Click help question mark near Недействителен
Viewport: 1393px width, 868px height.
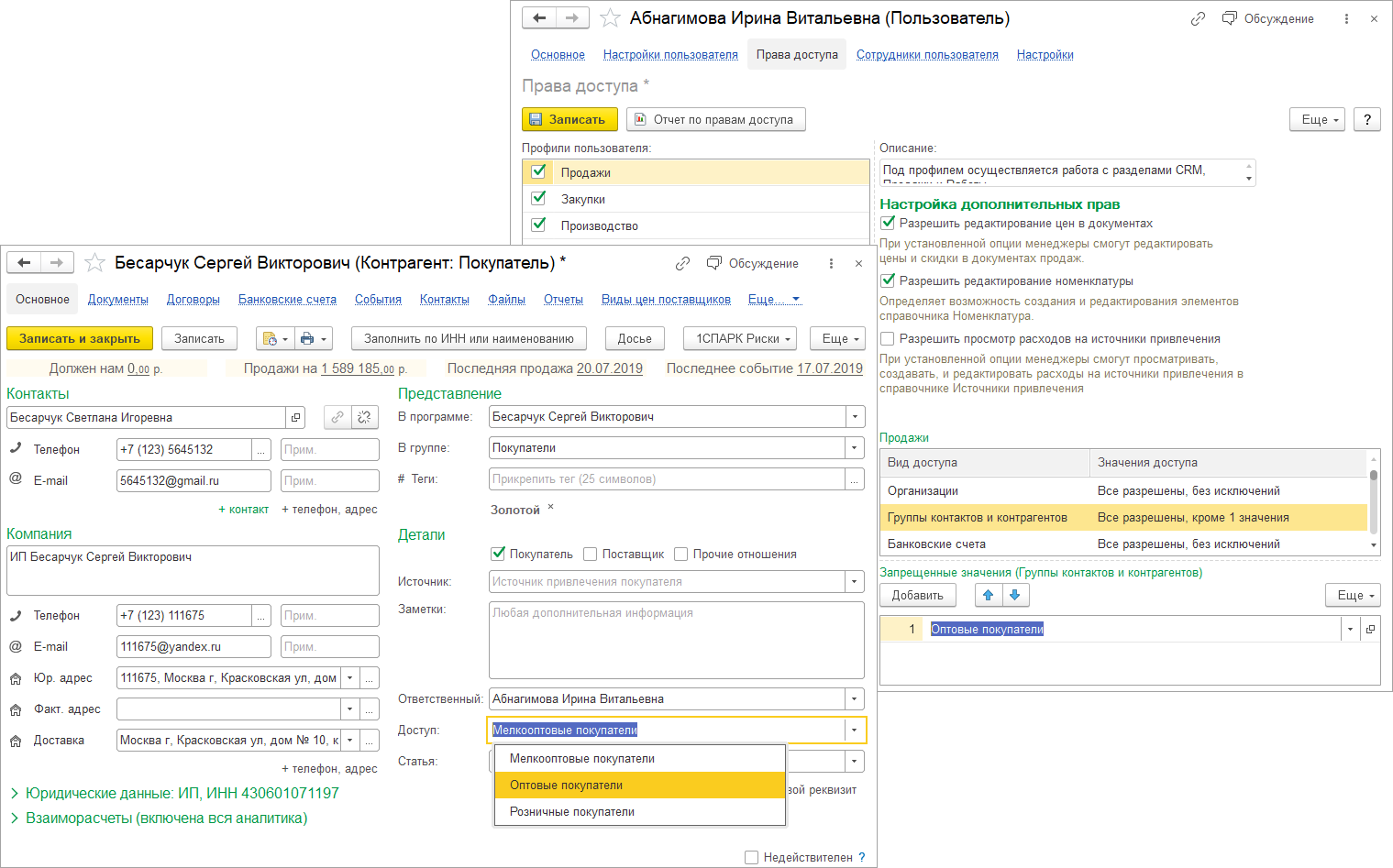point(861,857)
